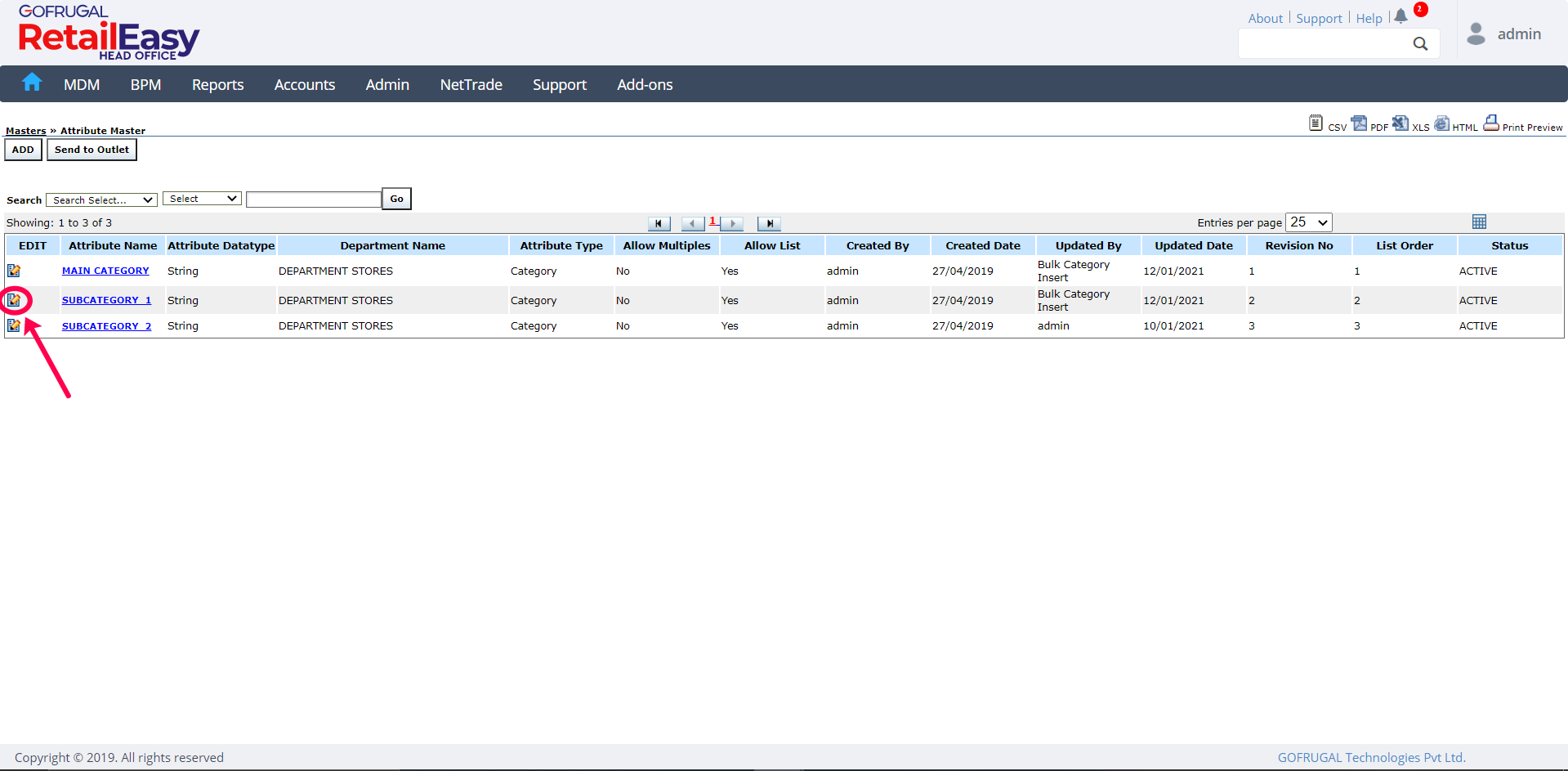
Task: Follow the About link
Action: pos(1266,19)
